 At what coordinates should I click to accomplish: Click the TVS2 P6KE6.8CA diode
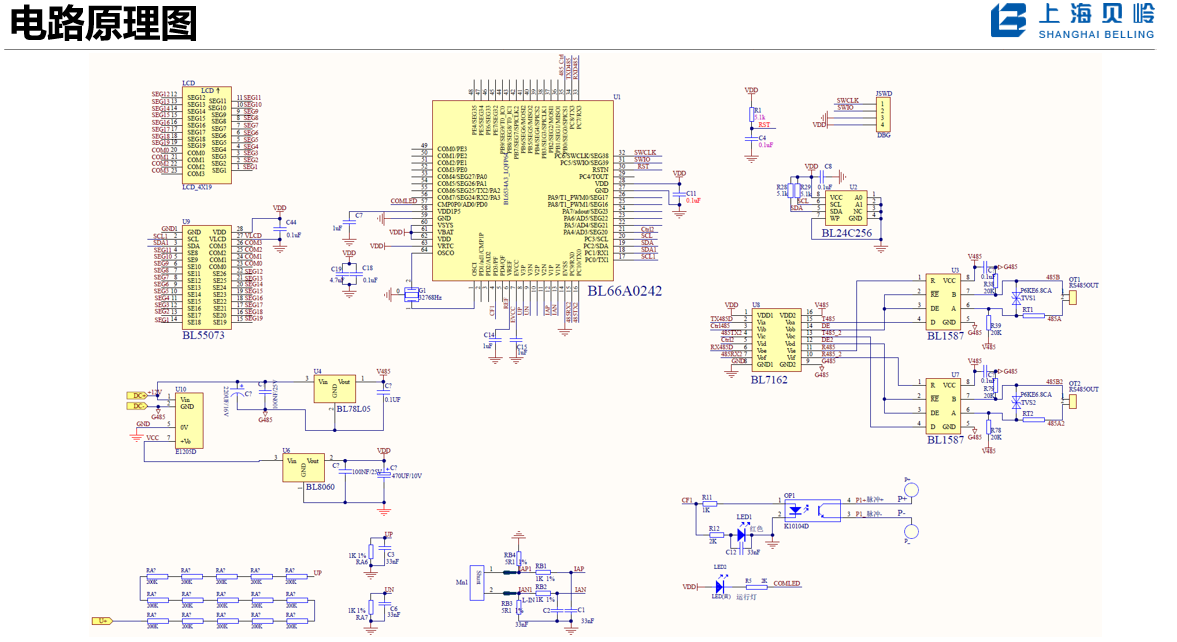pyautogui.click(x=1016, y=402)
